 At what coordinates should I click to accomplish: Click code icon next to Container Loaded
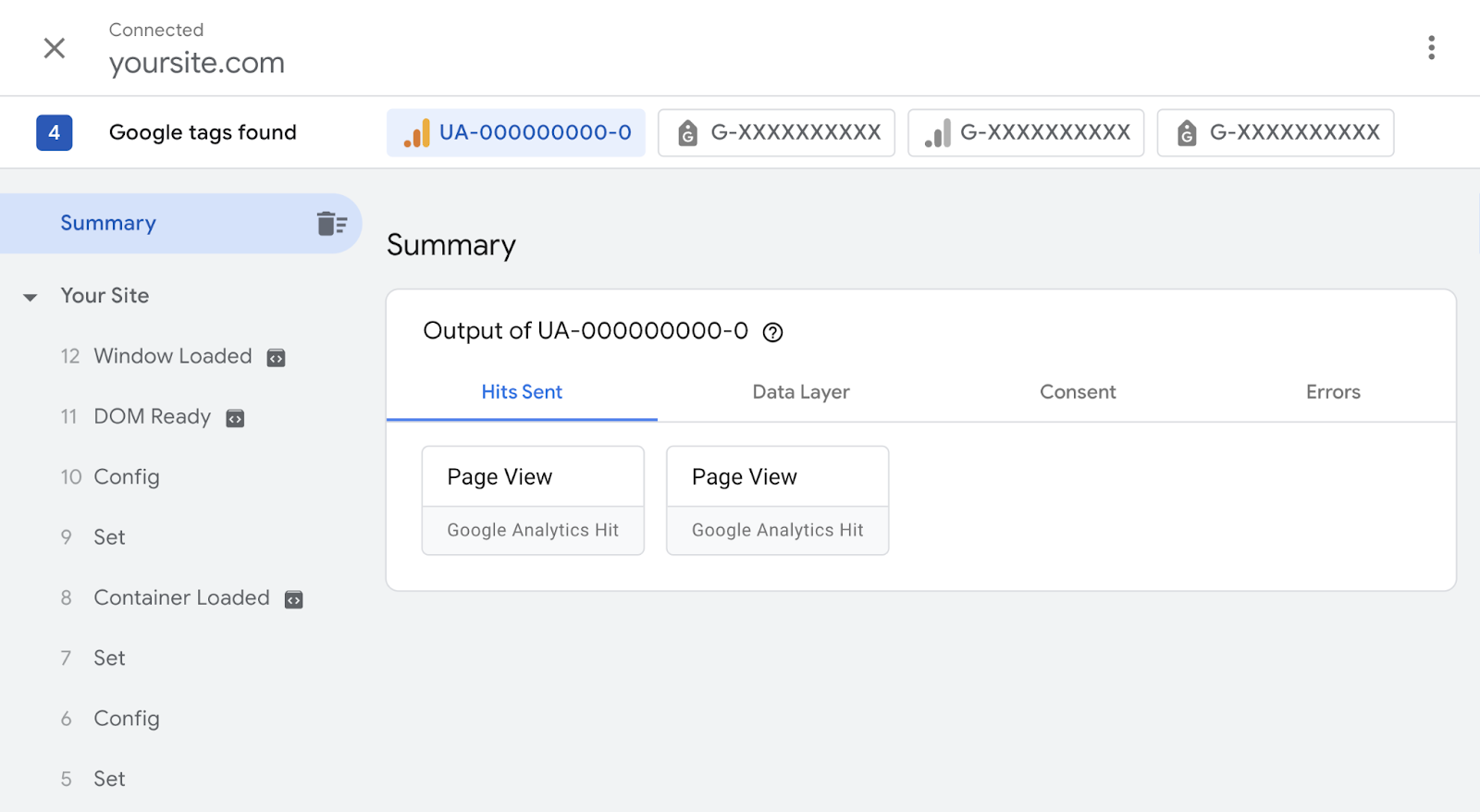coord(293,600)
